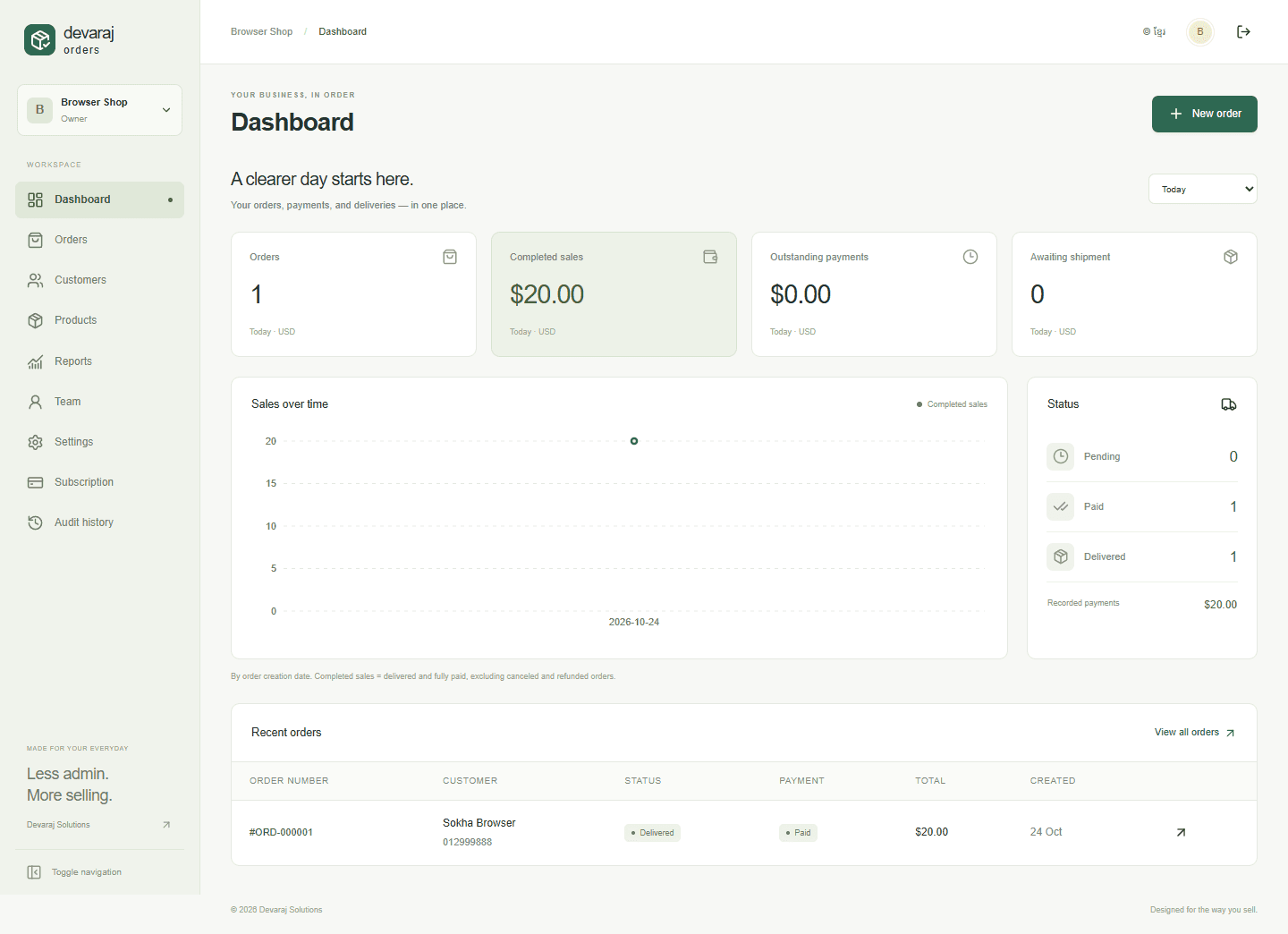This screenshot has height=934, width=1288.
Task: Open order #ORD-000001 via arrow icon
Action: tap(1181, 833)
